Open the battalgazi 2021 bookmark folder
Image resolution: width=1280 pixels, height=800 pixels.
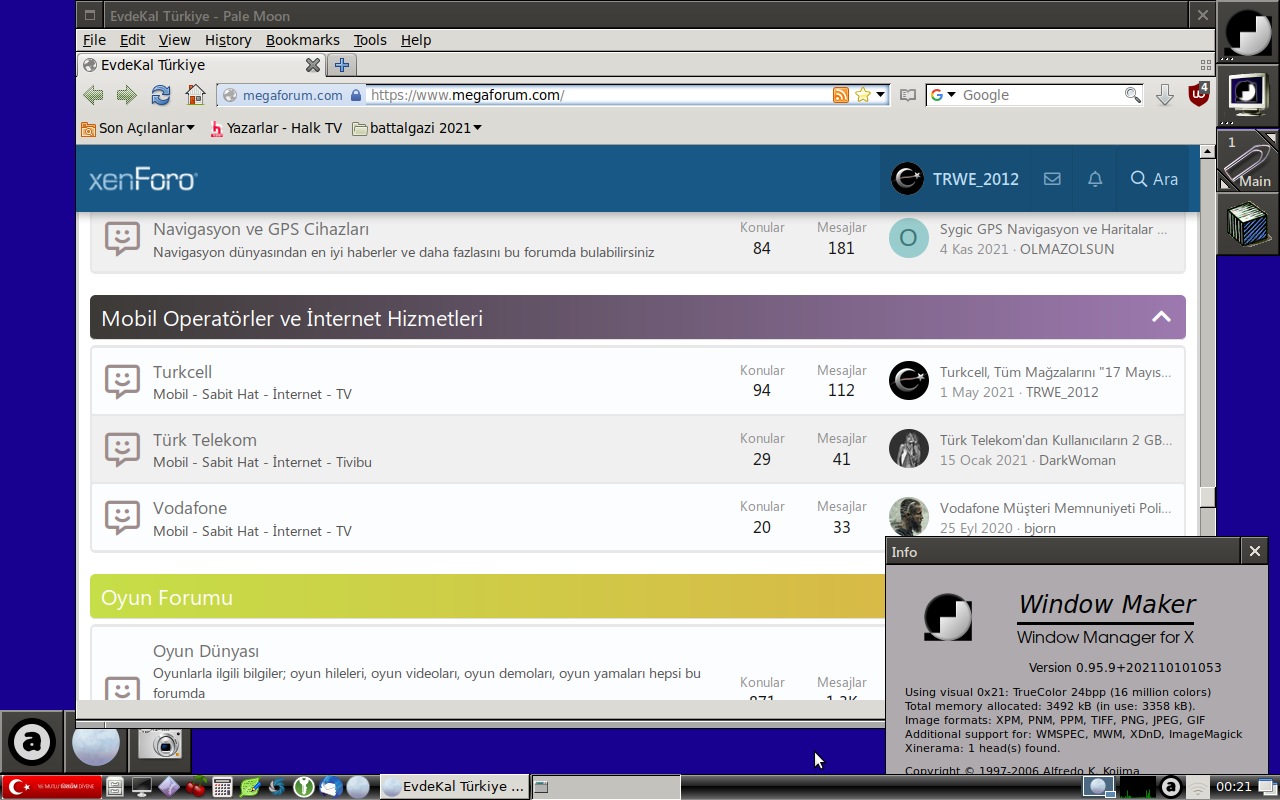tap(417, 128)
